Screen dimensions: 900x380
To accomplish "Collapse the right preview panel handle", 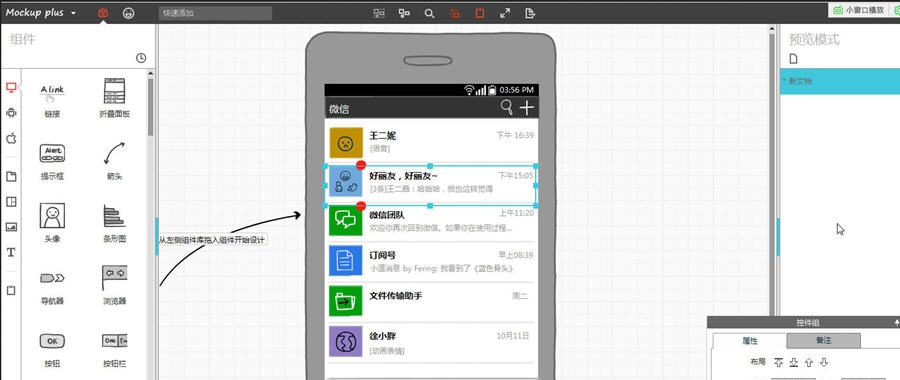I will coord(778,236).
